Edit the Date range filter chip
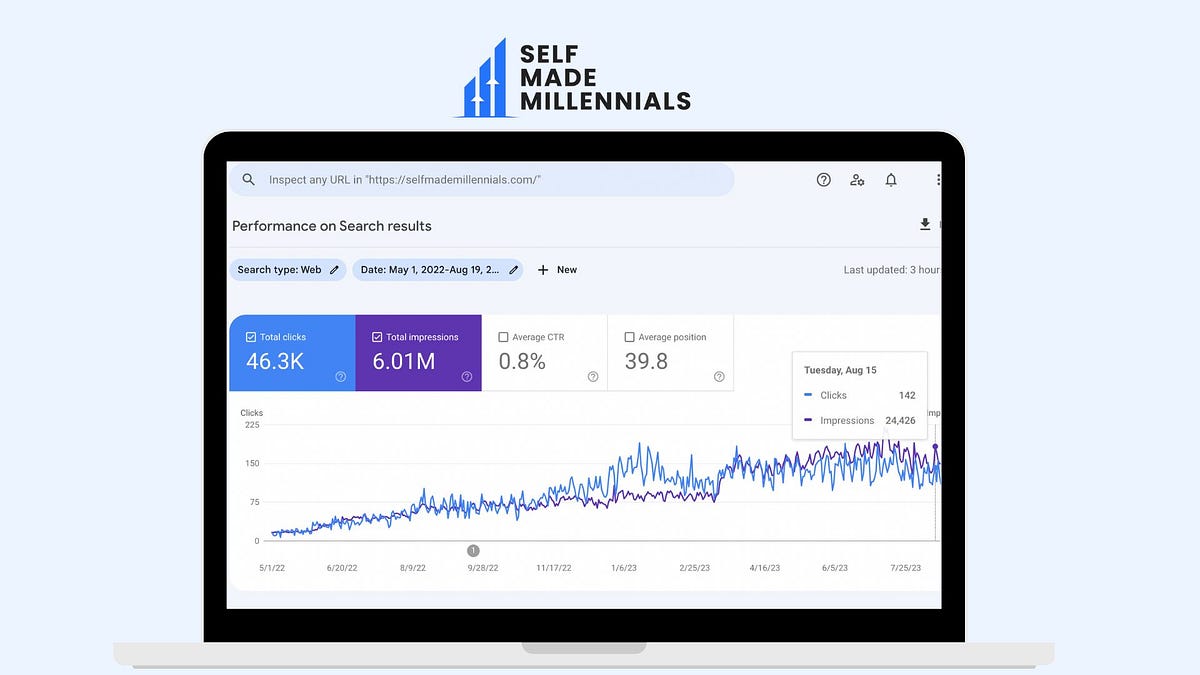 pos(437,270)
